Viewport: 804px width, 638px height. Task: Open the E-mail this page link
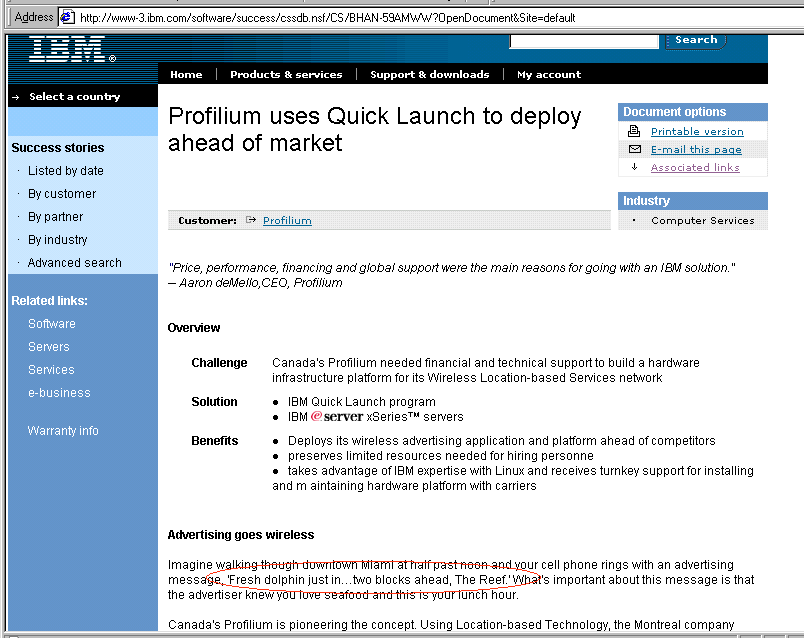click(696, 149)
